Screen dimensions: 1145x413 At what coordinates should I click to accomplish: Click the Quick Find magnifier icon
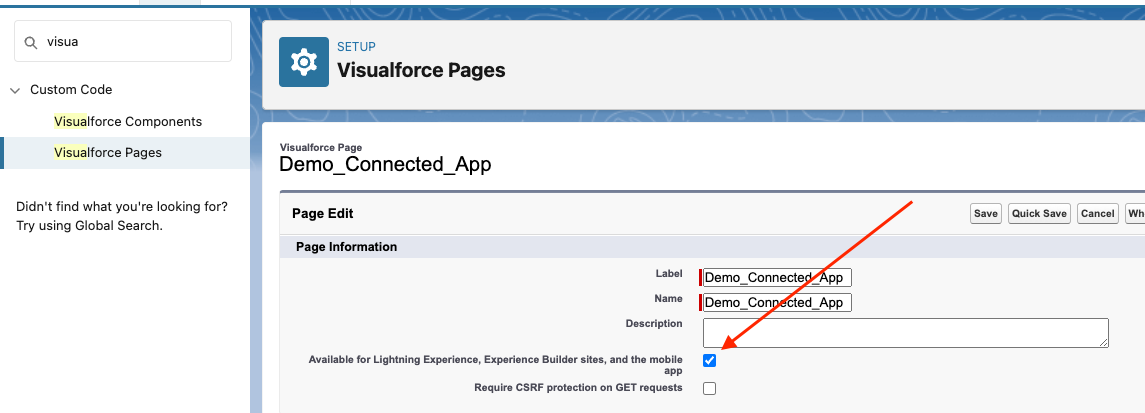pyautogui.click(x=32, y=42)
